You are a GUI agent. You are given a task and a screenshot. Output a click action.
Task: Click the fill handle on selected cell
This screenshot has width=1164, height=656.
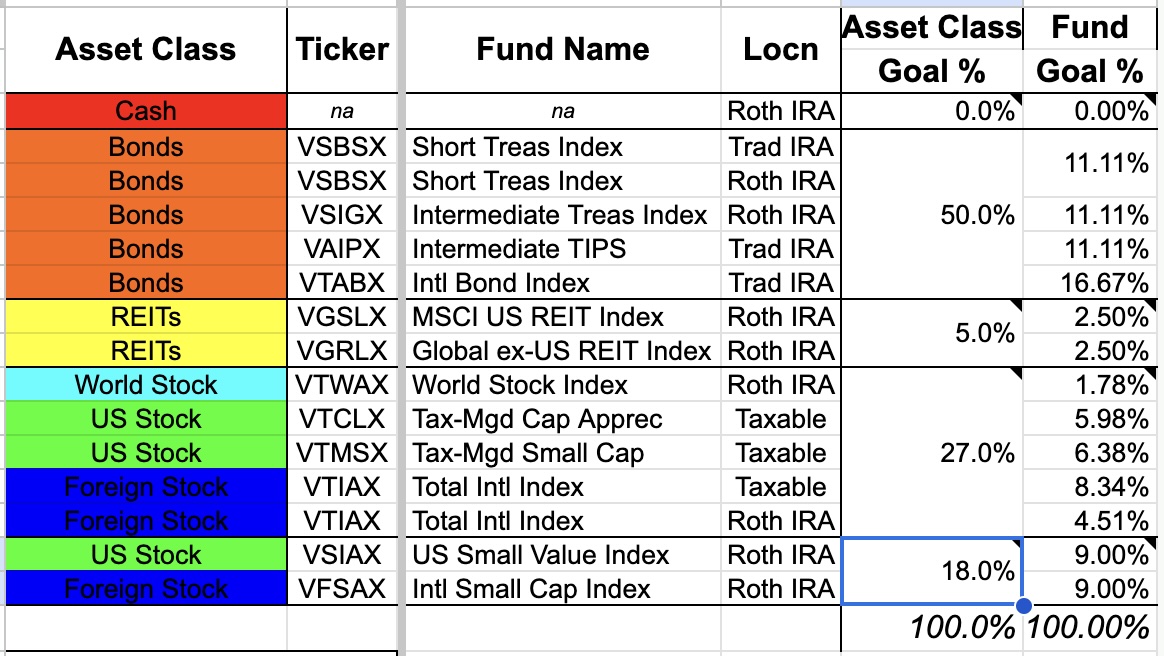[x=1023, y=606]
